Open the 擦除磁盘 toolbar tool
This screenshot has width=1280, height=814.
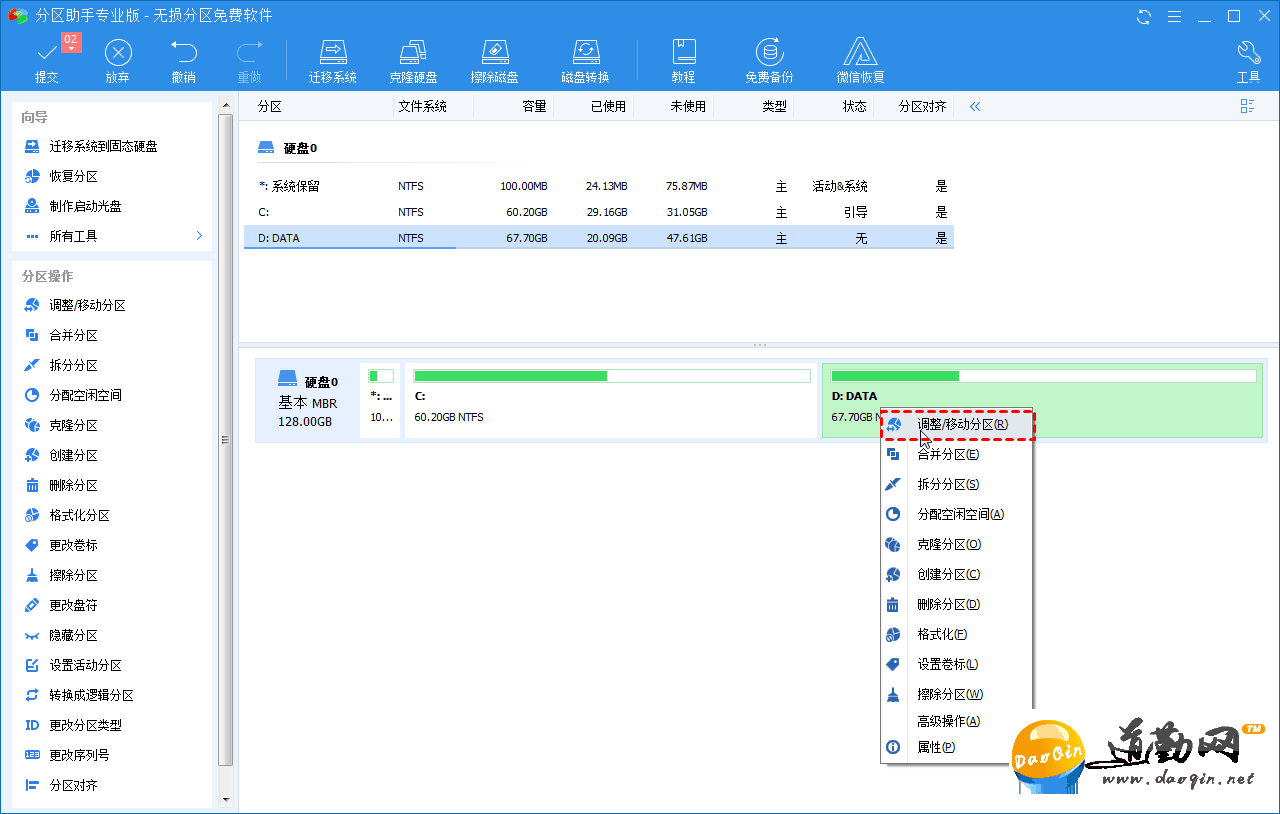click(495, 62)
